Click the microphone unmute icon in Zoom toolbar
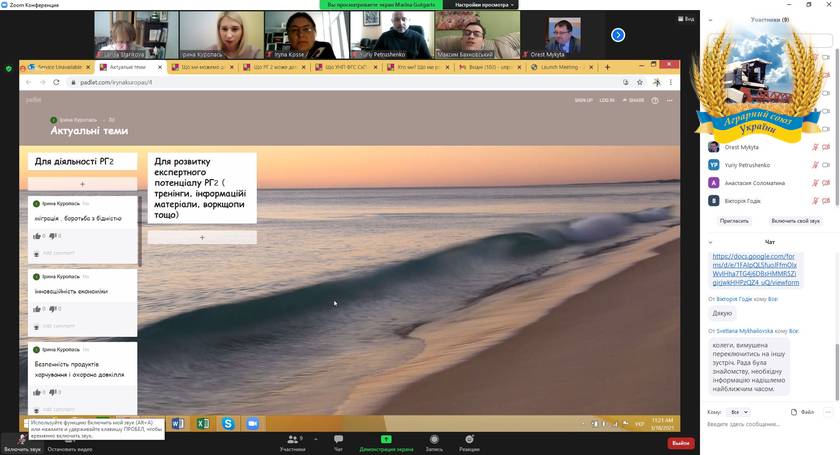The width and height of the screenshot is (840, 455). (x=22, y=439)
